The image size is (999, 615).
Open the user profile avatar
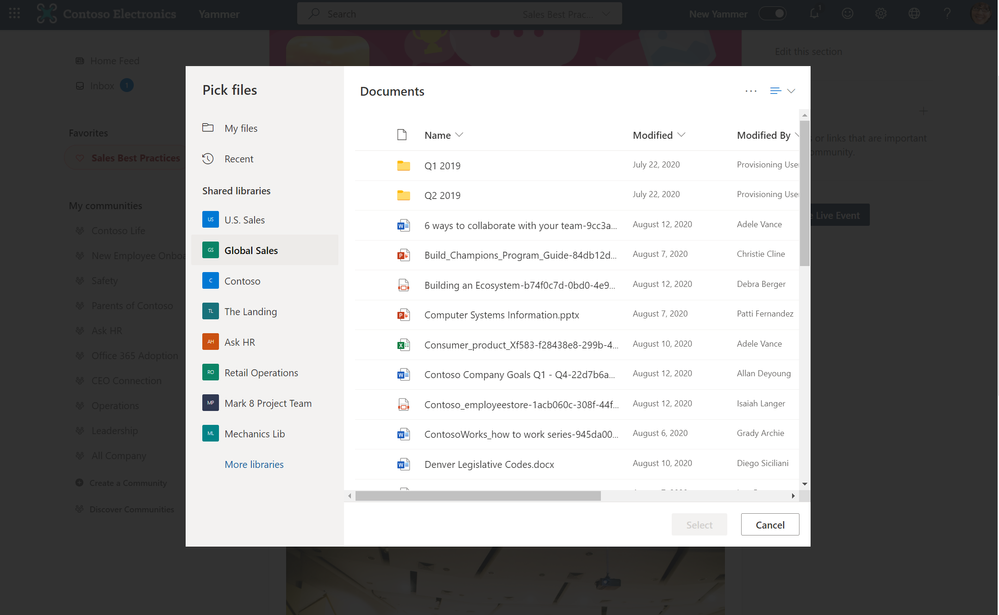980,13
